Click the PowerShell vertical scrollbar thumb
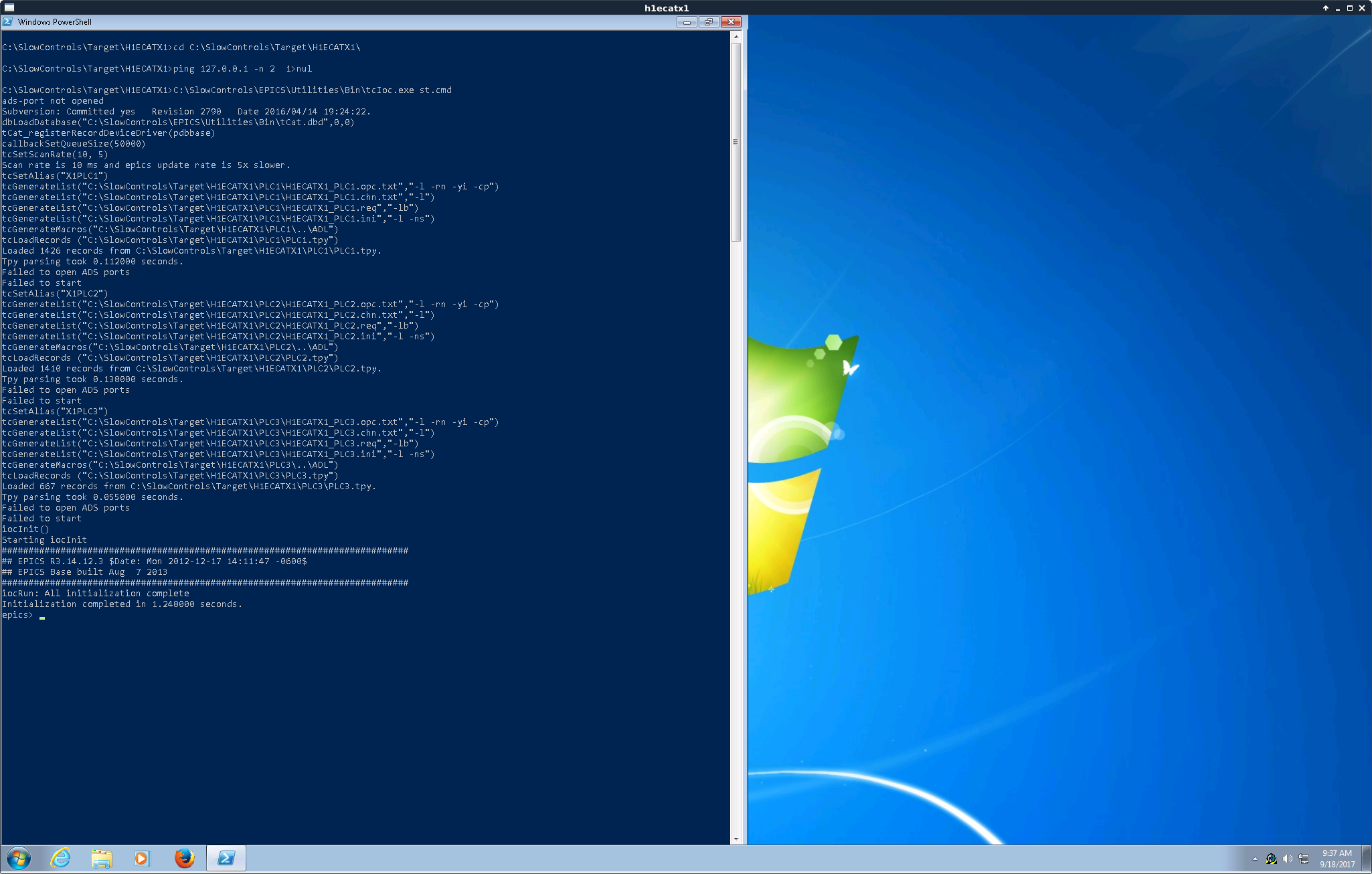Image resolution: width=1372 pixels, height=874 pixels. point(736,142)
